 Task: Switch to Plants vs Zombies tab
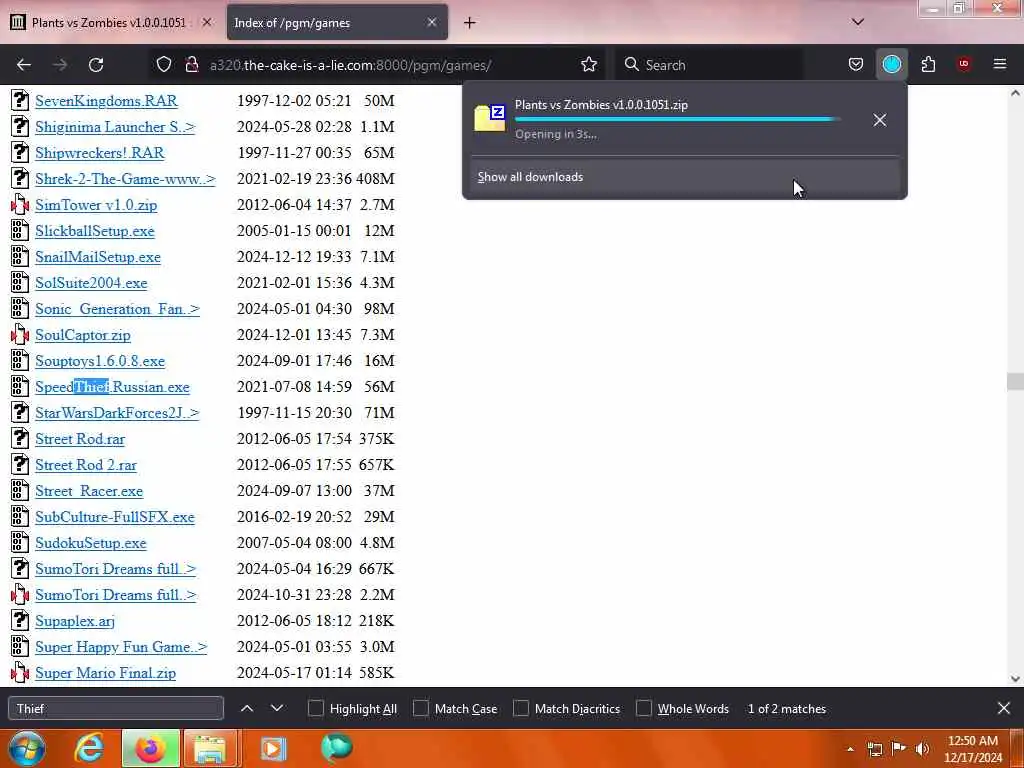point(108,23)
